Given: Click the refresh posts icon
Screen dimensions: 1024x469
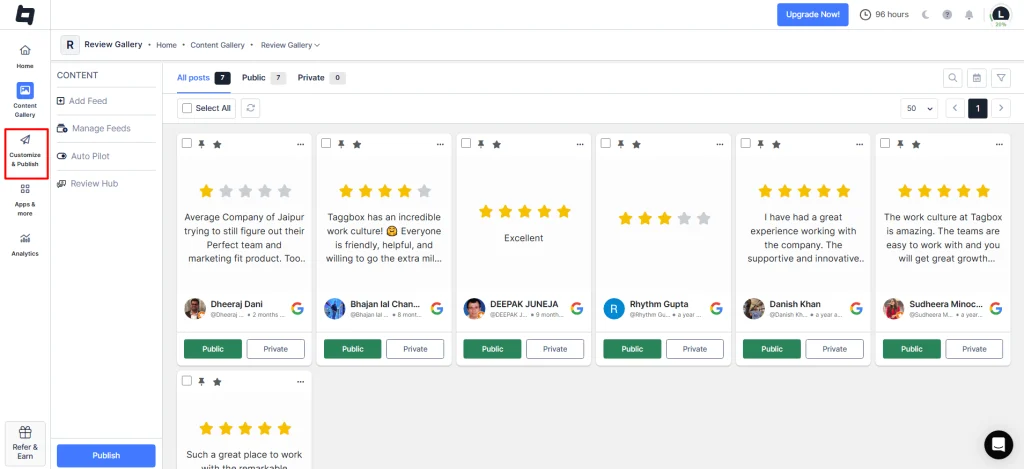Looking at the screenshot, I should (x=250, y=108).
